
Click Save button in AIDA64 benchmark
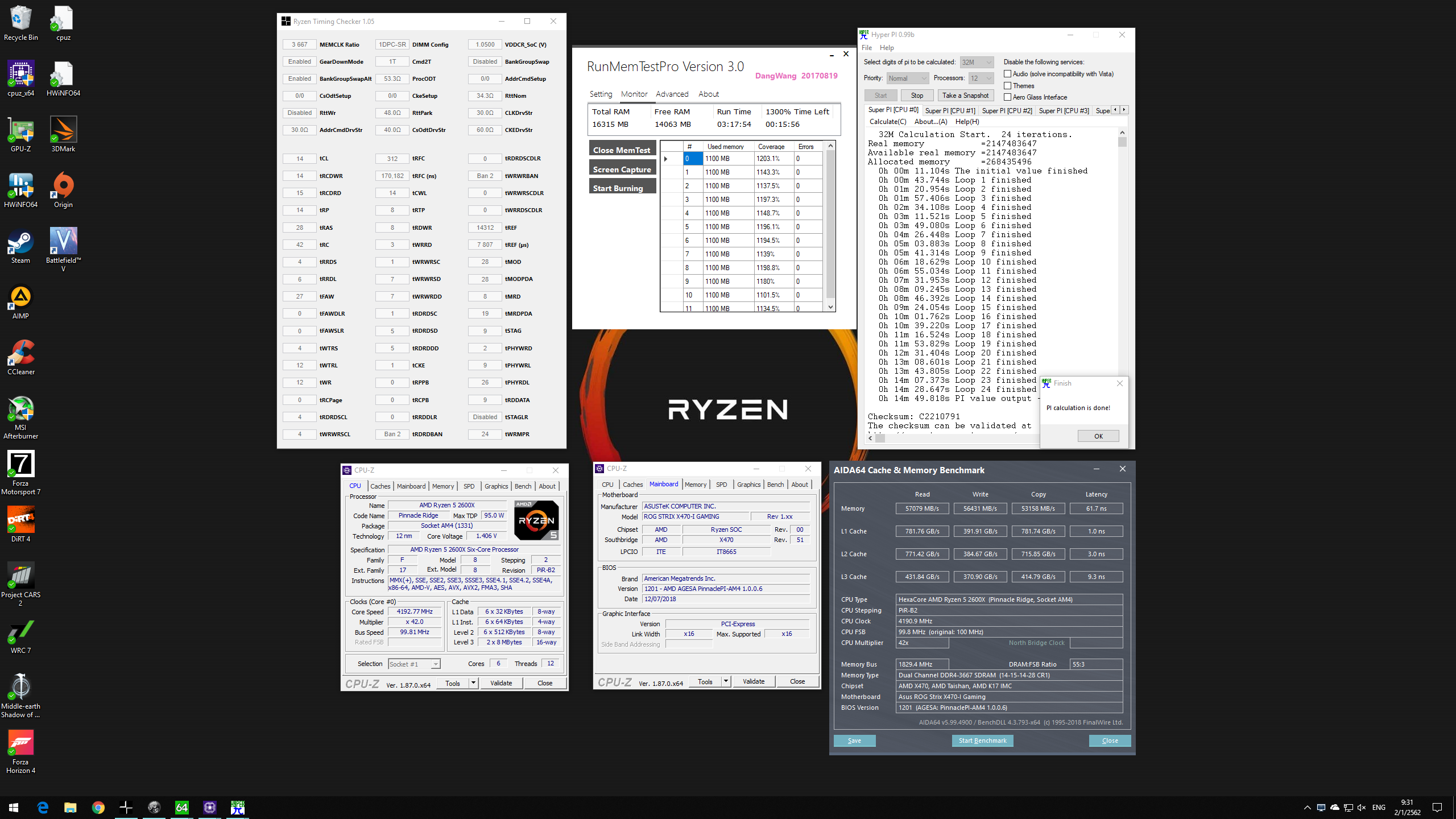(854, 741)
